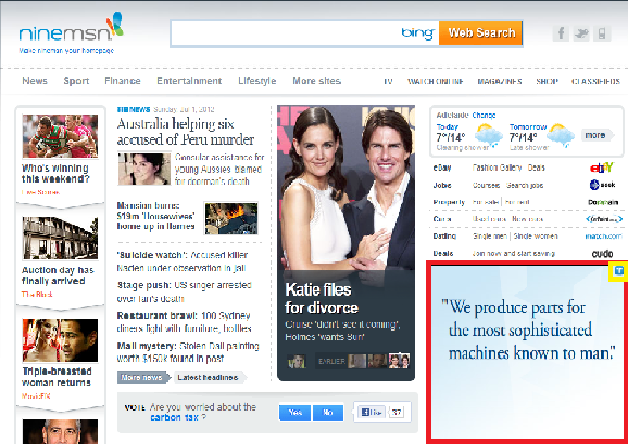Click the rugby players thumbnail
The height and width of the screenshot is (444, 628).
click(x=60, y=136)
